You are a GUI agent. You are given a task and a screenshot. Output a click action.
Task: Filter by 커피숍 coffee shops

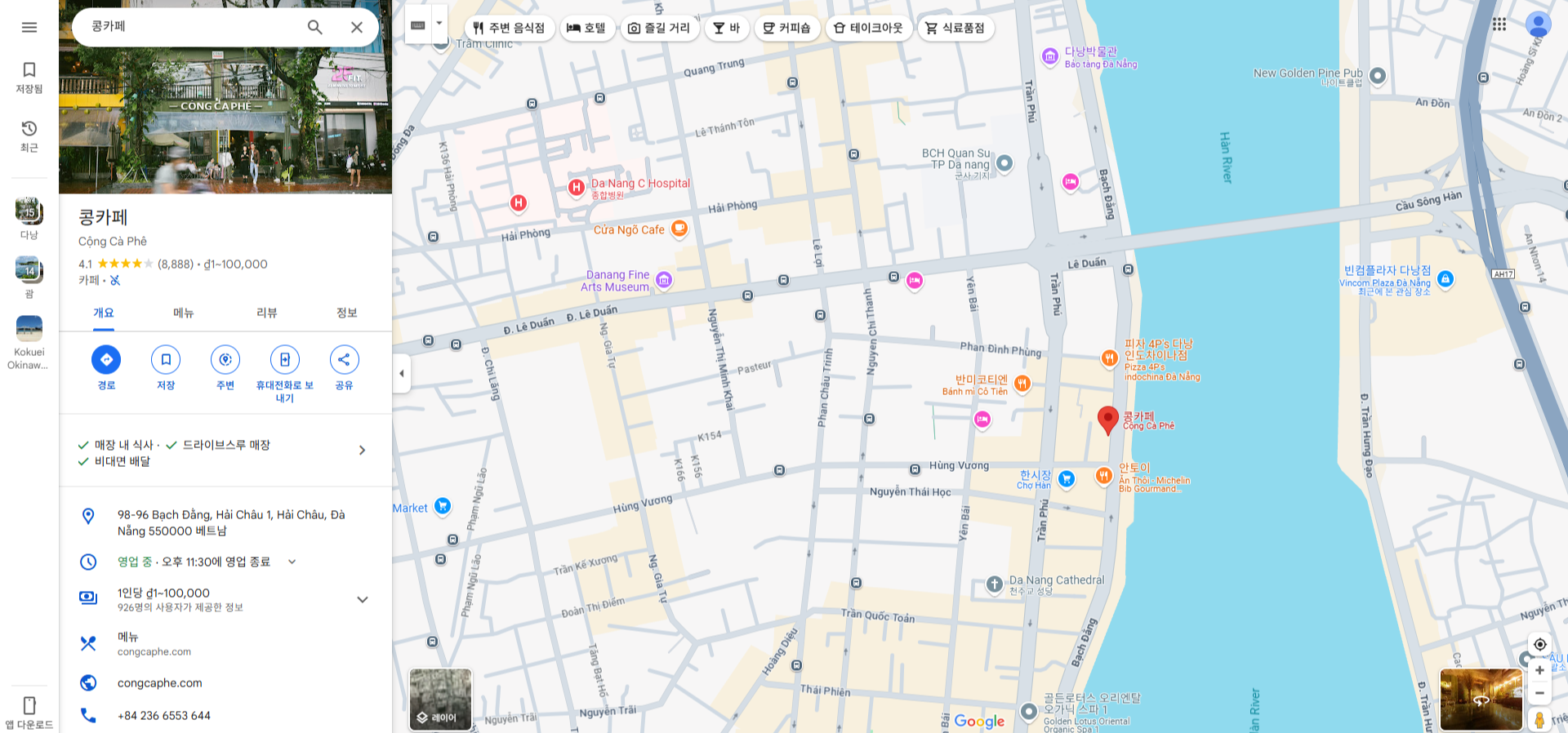coord(786,28)
